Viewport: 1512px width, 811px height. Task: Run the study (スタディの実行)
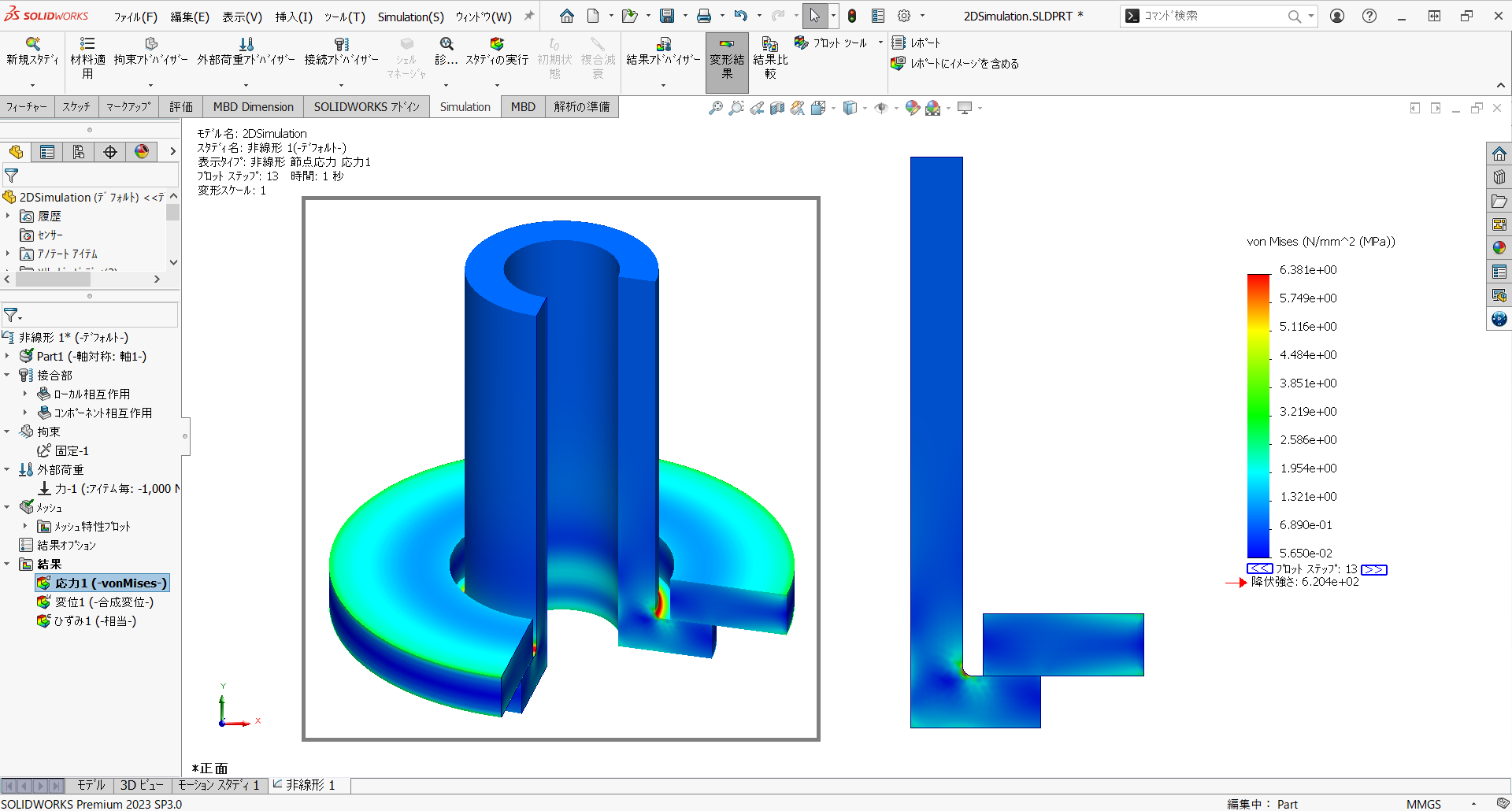[x=496, y=52]
